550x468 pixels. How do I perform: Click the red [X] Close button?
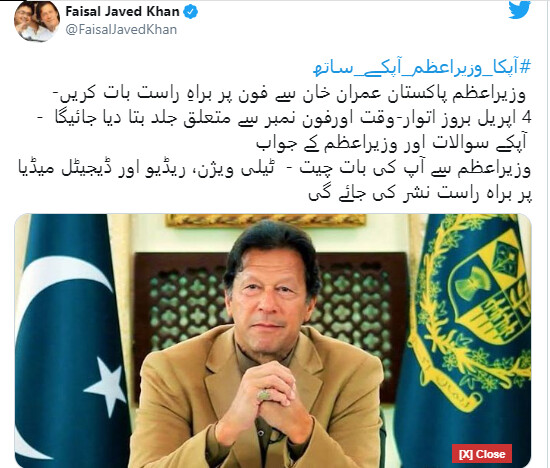482,454
